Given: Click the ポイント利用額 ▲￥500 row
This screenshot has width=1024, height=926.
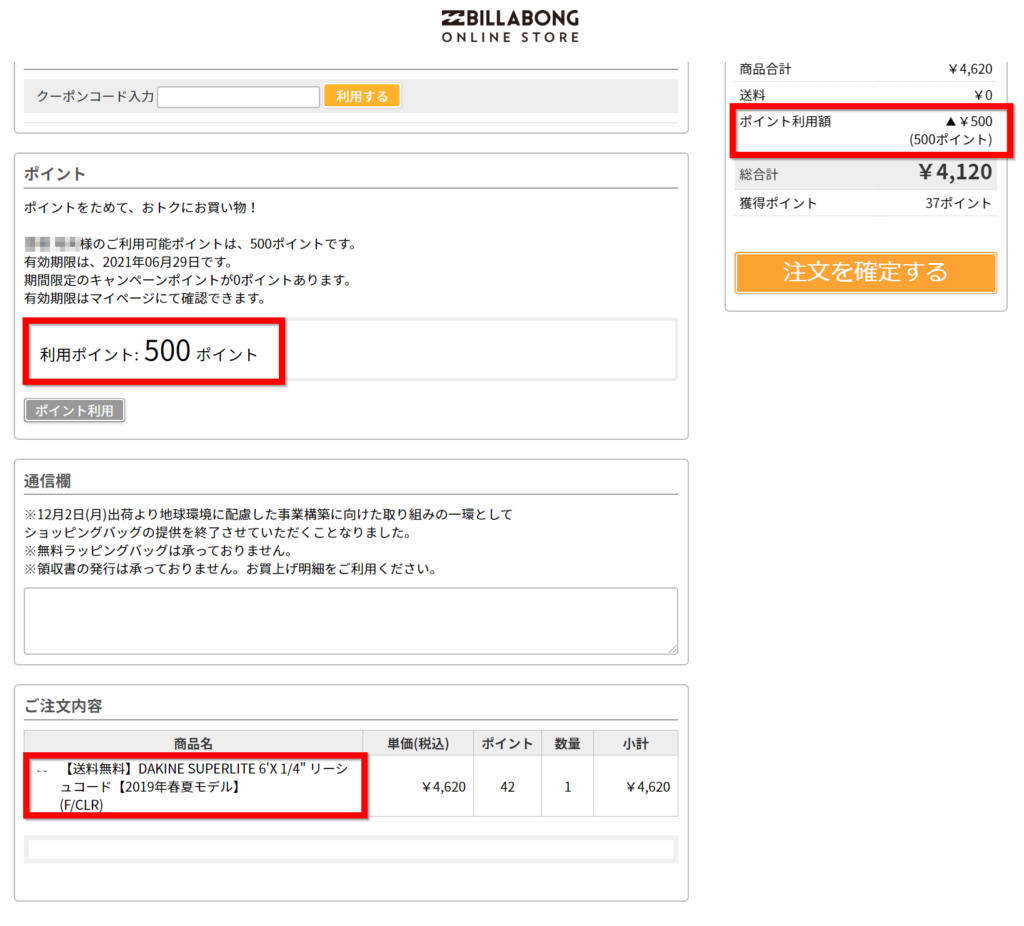Looking at the screenshot, I should (x=865, y=130).
